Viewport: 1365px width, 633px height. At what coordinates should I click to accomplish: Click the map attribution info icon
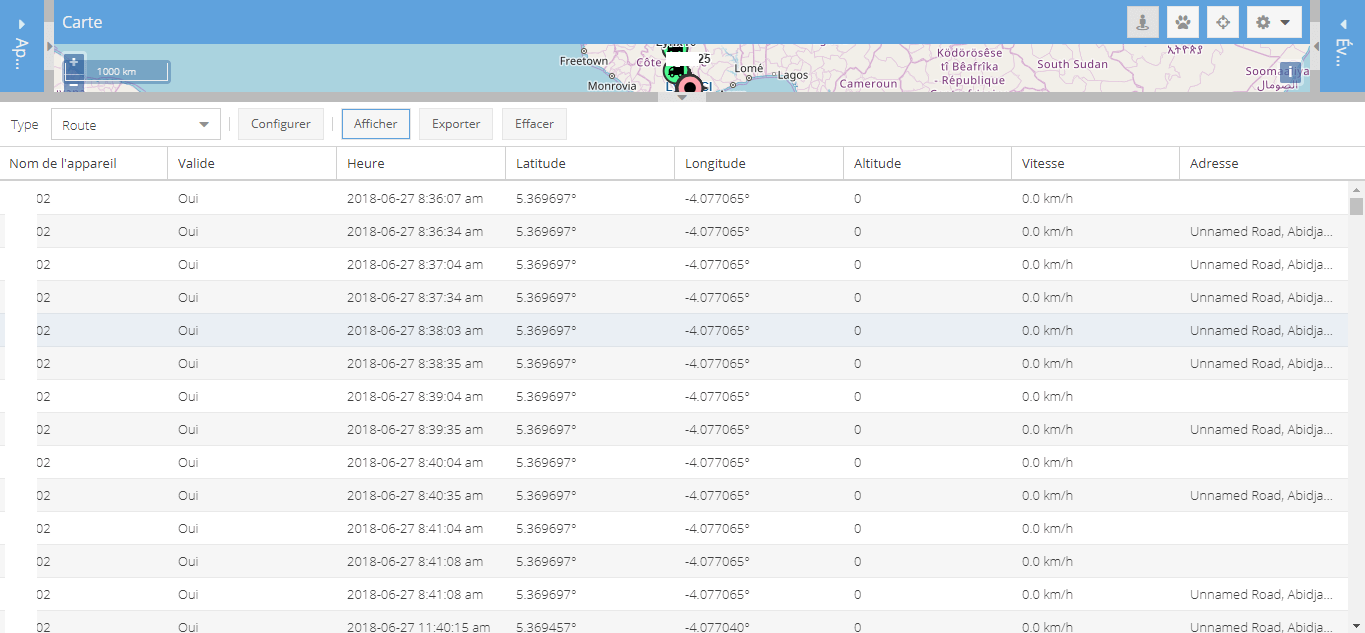(1290, 72)
